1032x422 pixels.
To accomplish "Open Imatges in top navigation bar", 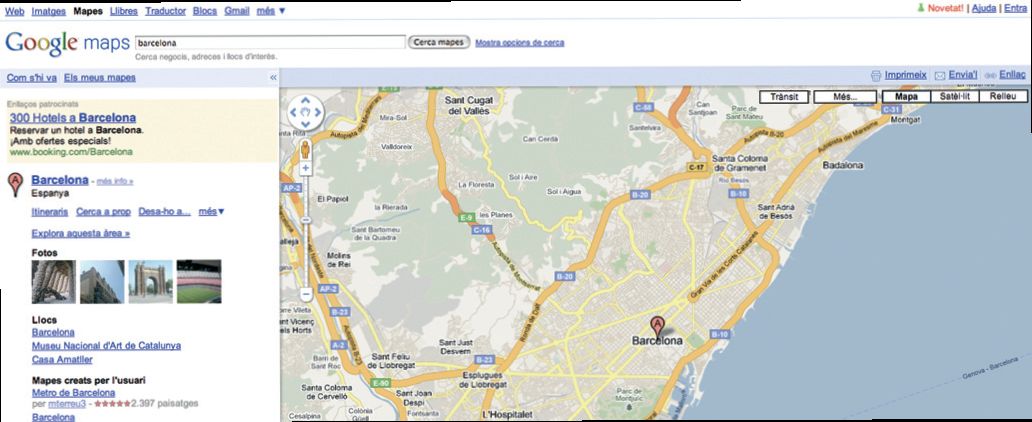I will click(49, 9).
